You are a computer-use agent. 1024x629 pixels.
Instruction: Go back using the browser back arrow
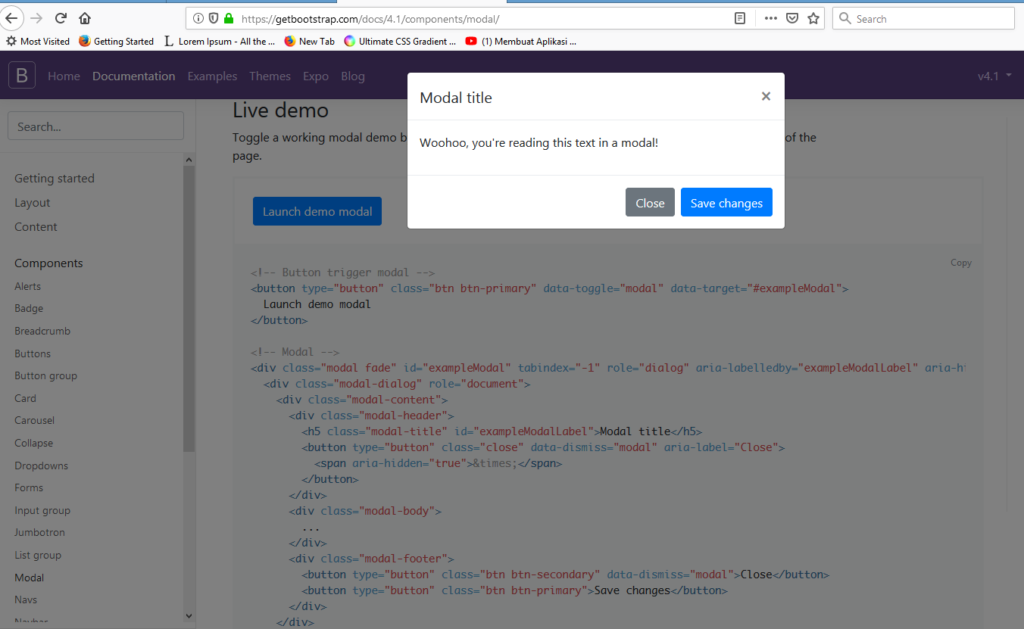12,18
